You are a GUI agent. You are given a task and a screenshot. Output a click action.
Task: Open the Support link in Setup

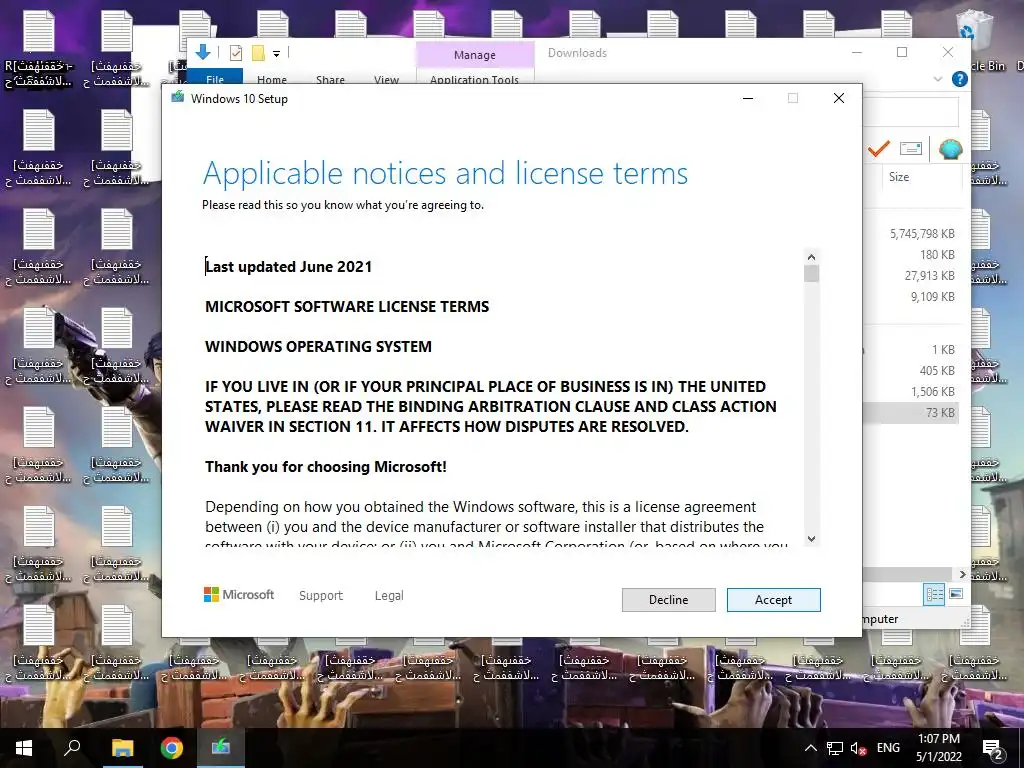click(321, 596)
